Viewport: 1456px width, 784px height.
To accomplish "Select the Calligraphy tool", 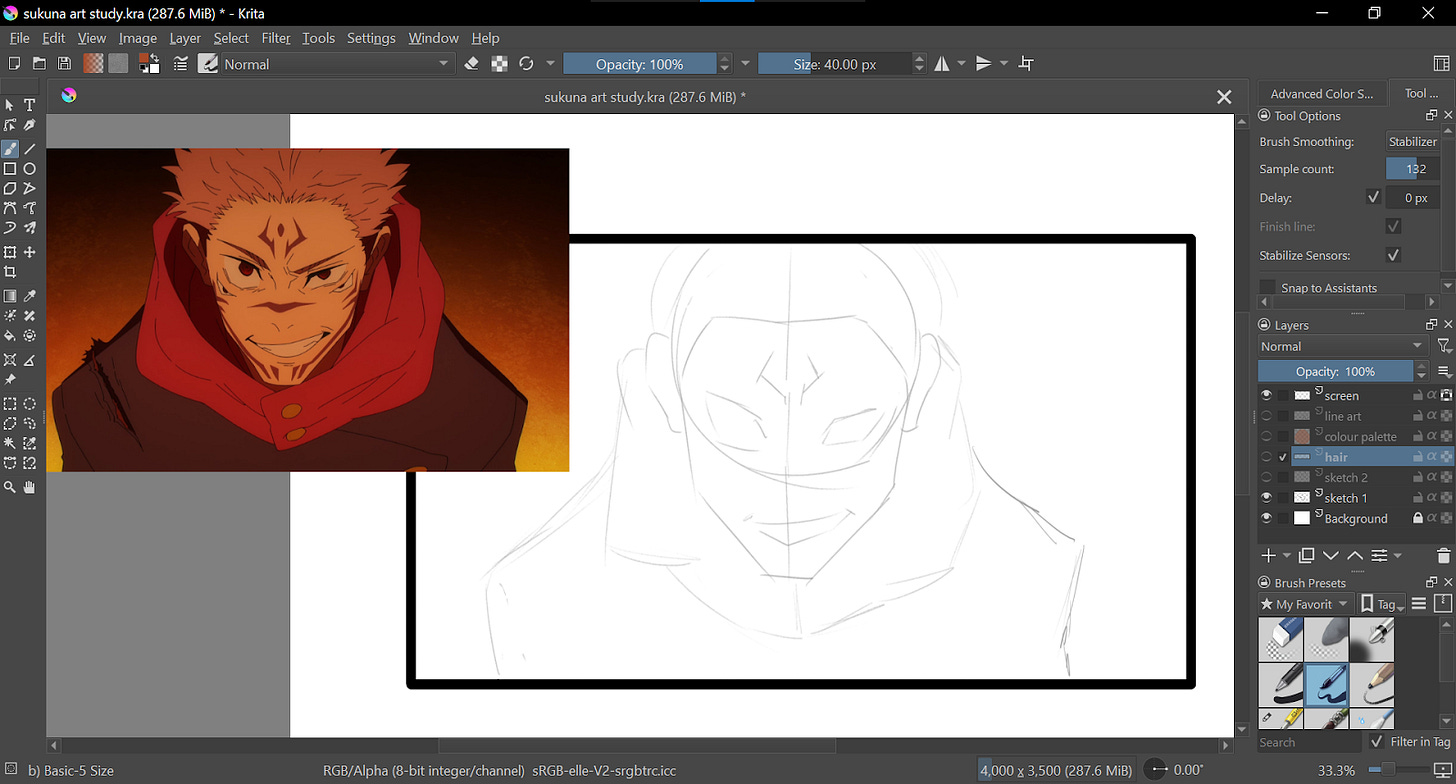I will click(x=30, y=126).
